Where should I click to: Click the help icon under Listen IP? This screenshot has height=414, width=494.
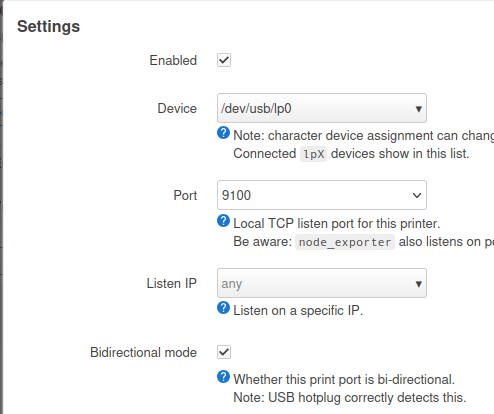[x=223, y=308]
